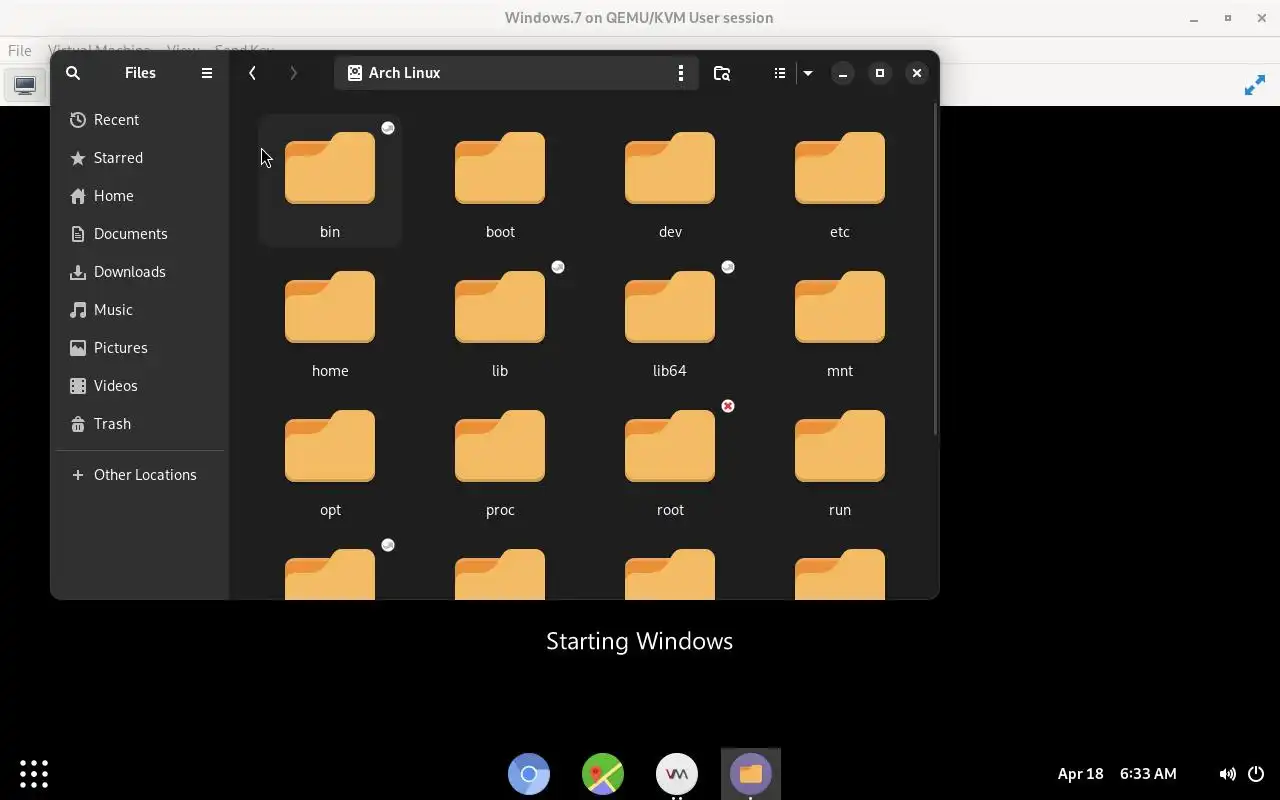Open the Arch Linux path bar options menu
Image resolution: width=1280 pixels, height=800 pixels.
point(681,73)
